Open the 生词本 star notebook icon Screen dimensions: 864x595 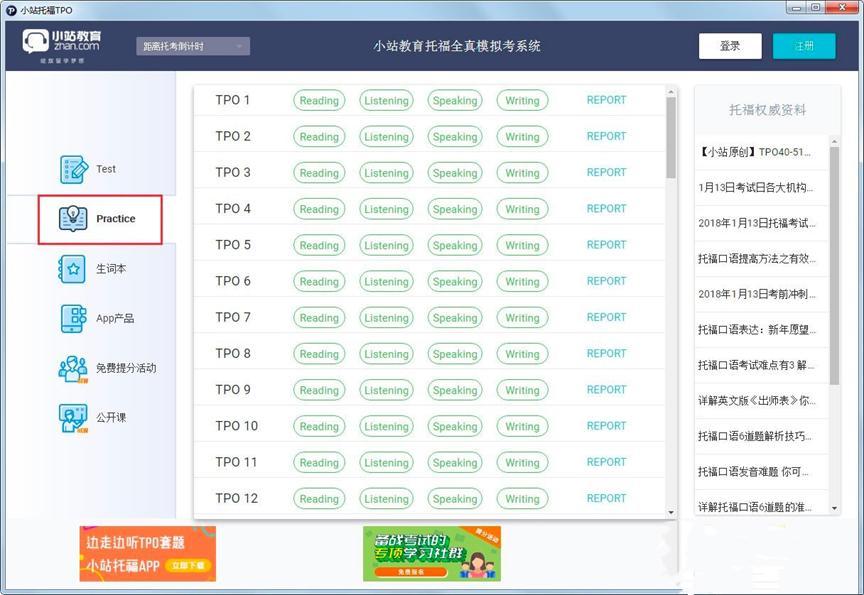pos(72,269)
